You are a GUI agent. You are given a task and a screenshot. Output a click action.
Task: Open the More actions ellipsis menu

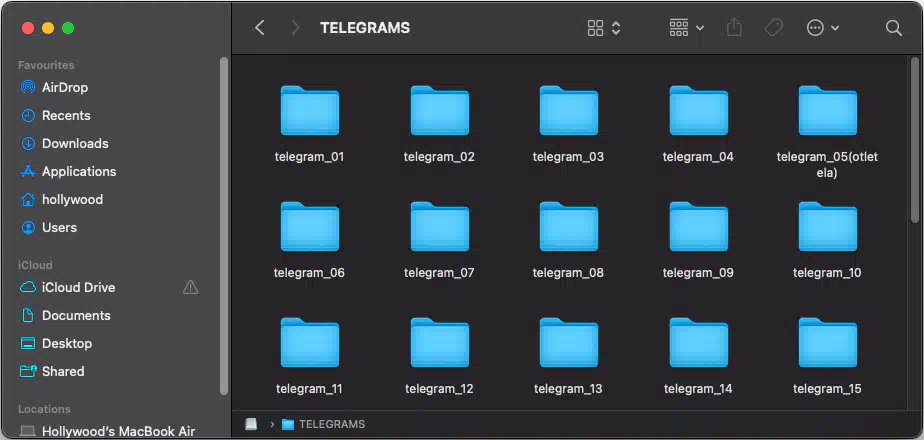tap(822, 28)
